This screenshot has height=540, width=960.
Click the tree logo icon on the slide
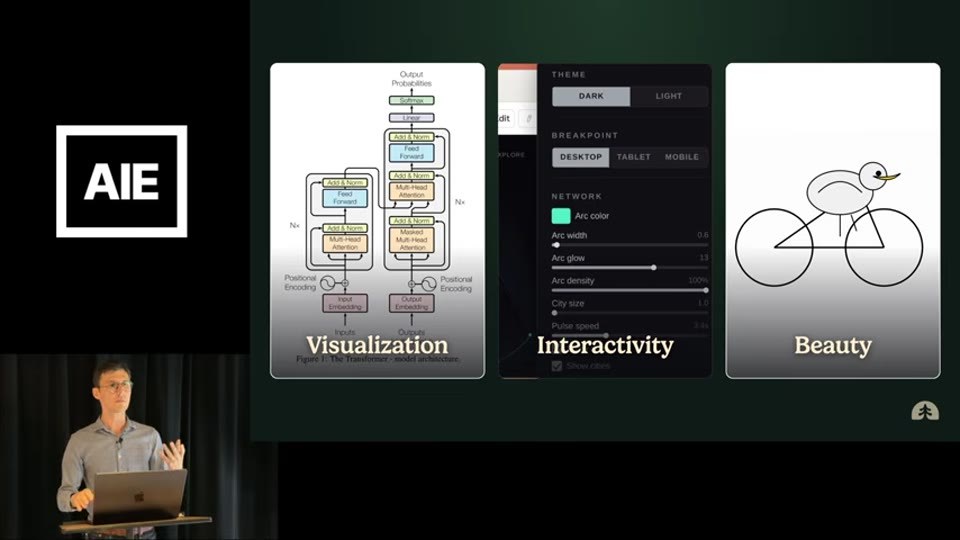(x=924, y=411)
